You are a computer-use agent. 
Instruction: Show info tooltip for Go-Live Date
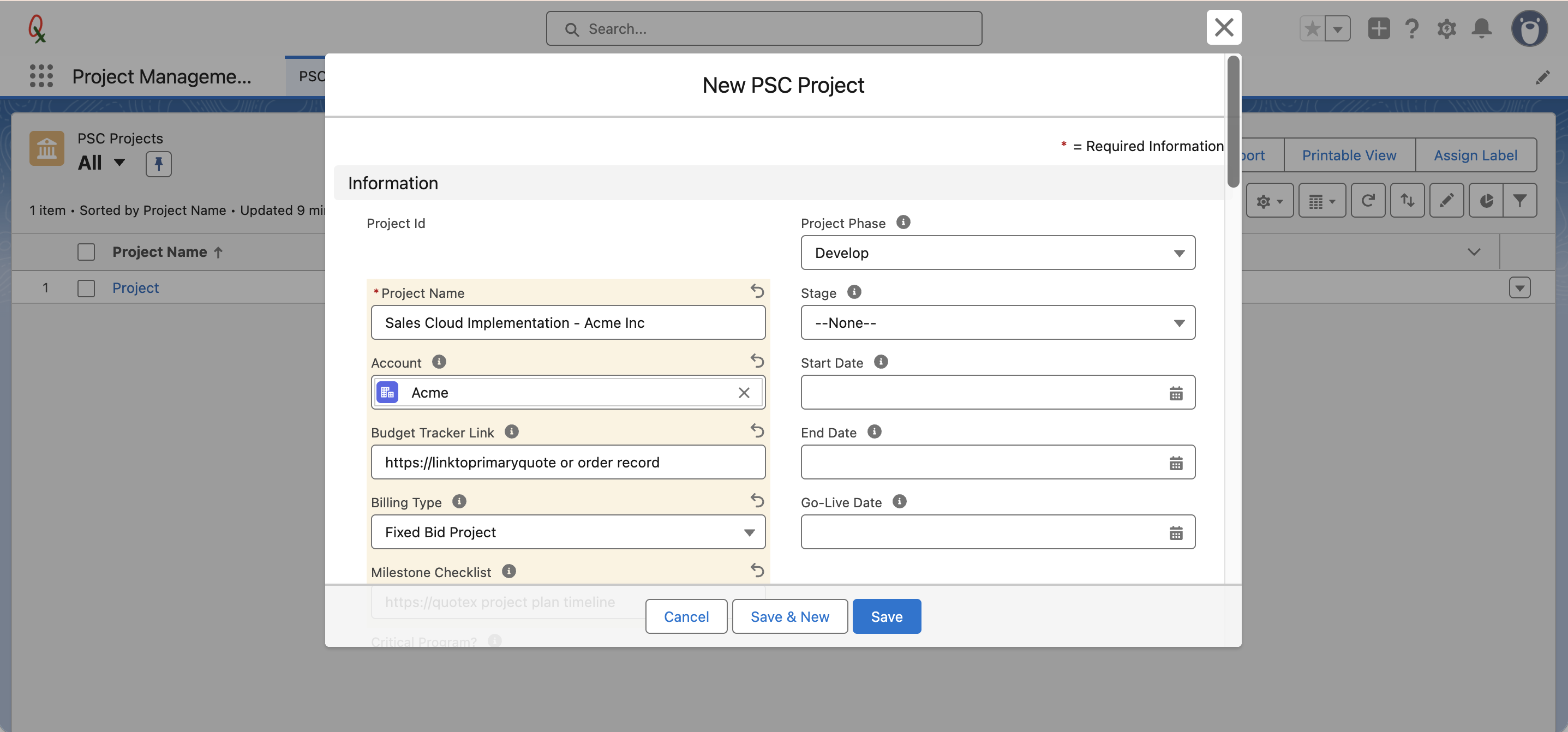tap(899, 501)
